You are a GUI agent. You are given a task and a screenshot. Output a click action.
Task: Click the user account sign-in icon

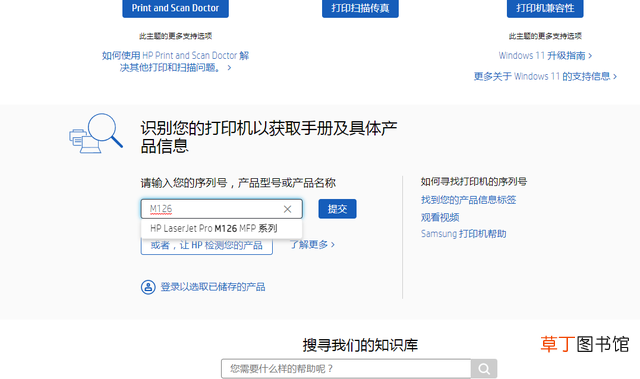[x=148, y=287]
